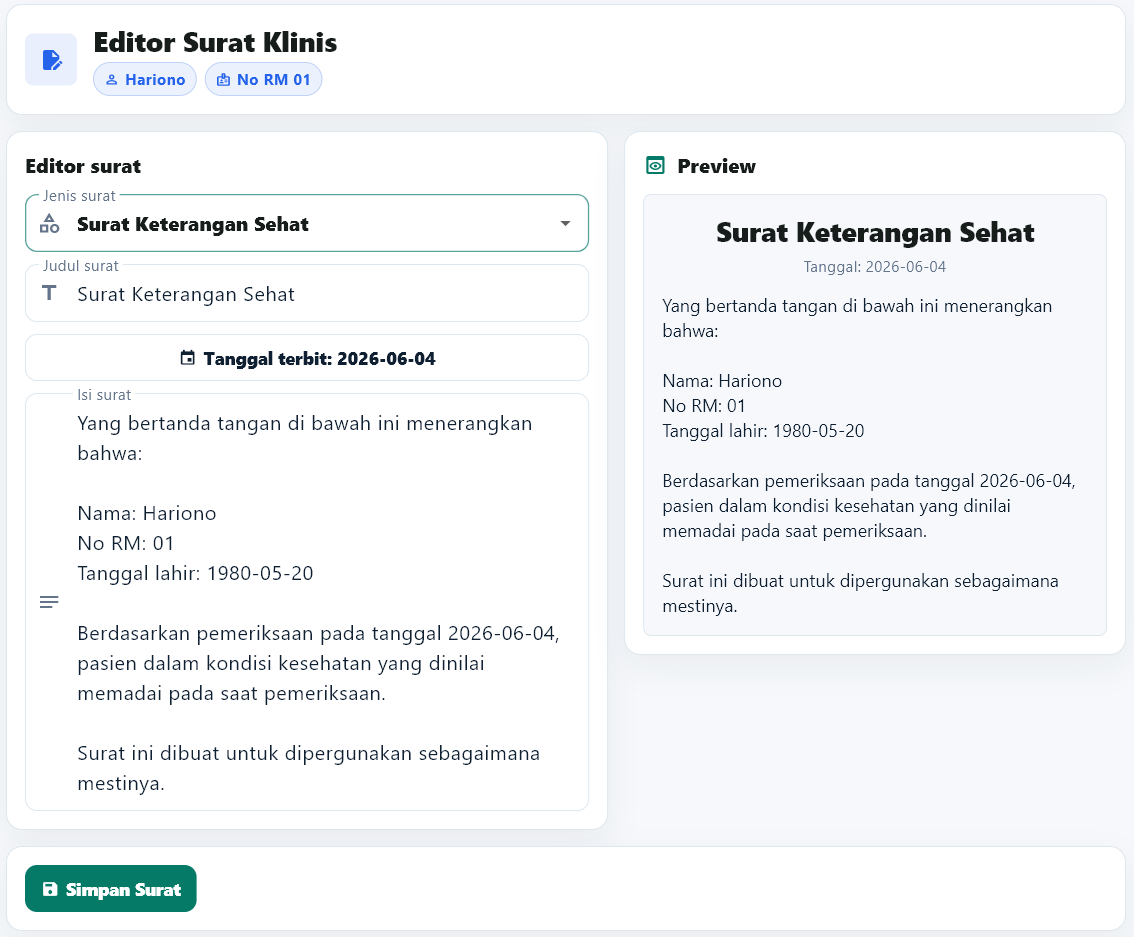This screenshot has width=1134, height=937.
Task: Click the eye preview icon
Action: (655, 166)
